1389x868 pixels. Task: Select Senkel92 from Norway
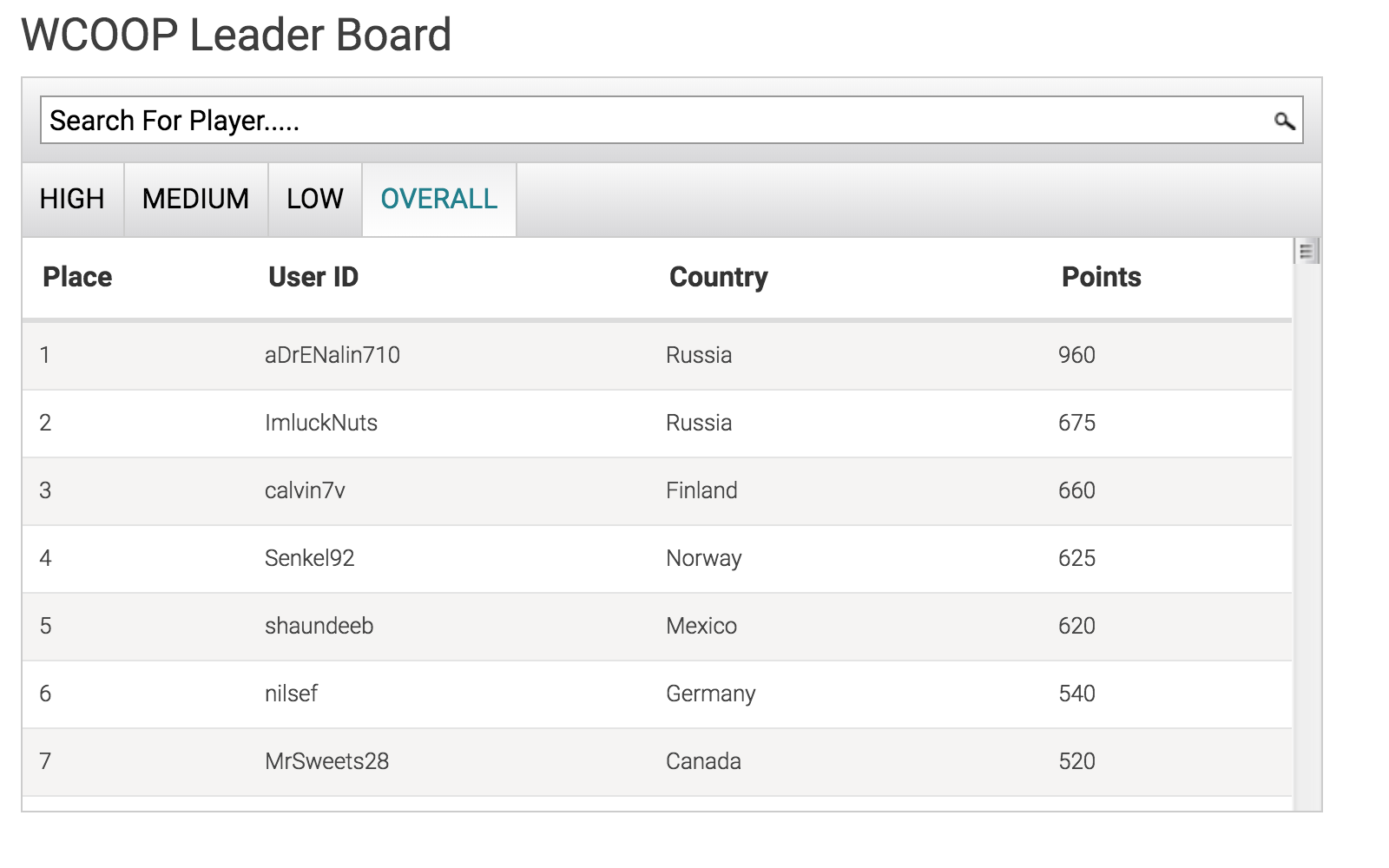pos(657,558)
